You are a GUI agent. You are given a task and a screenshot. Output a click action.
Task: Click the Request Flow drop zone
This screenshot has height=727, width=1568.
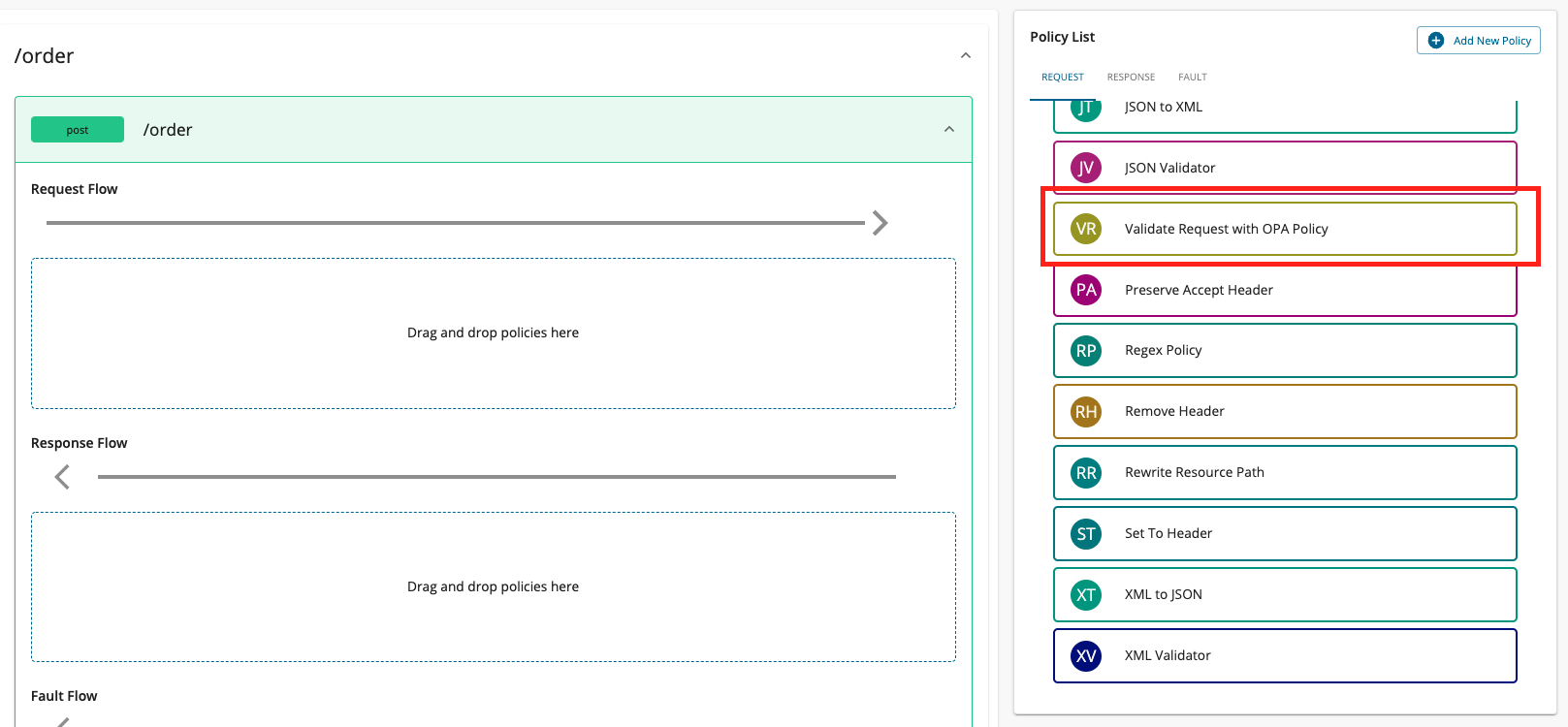point(493,332)
